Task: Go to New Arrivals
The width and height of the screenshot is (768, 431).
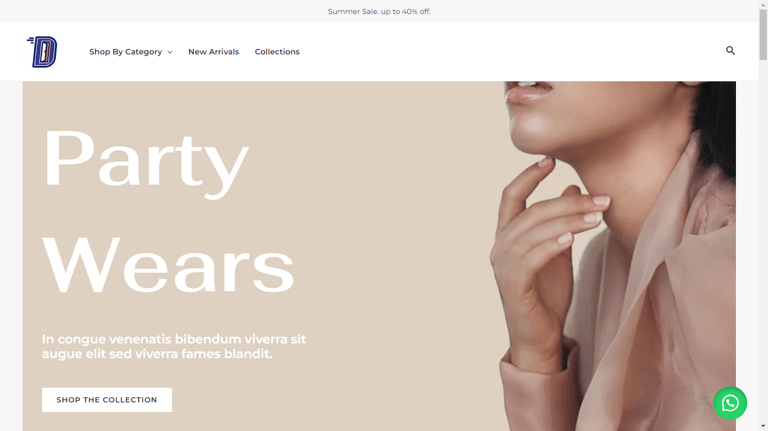Action: (214, 51)
